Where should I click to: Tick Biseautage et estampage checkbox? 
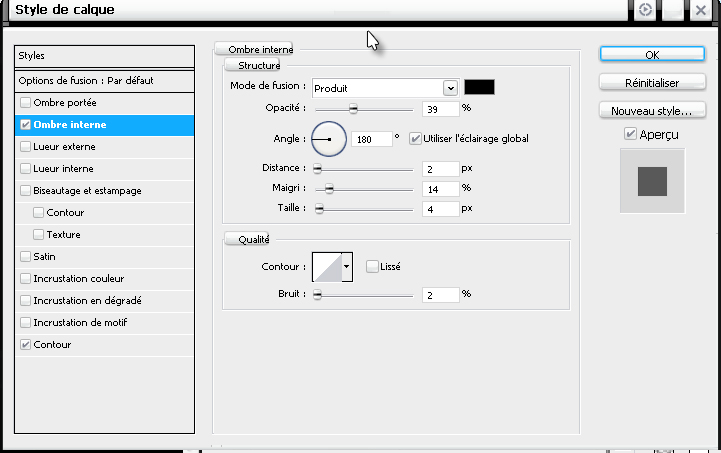click(25, 191)
